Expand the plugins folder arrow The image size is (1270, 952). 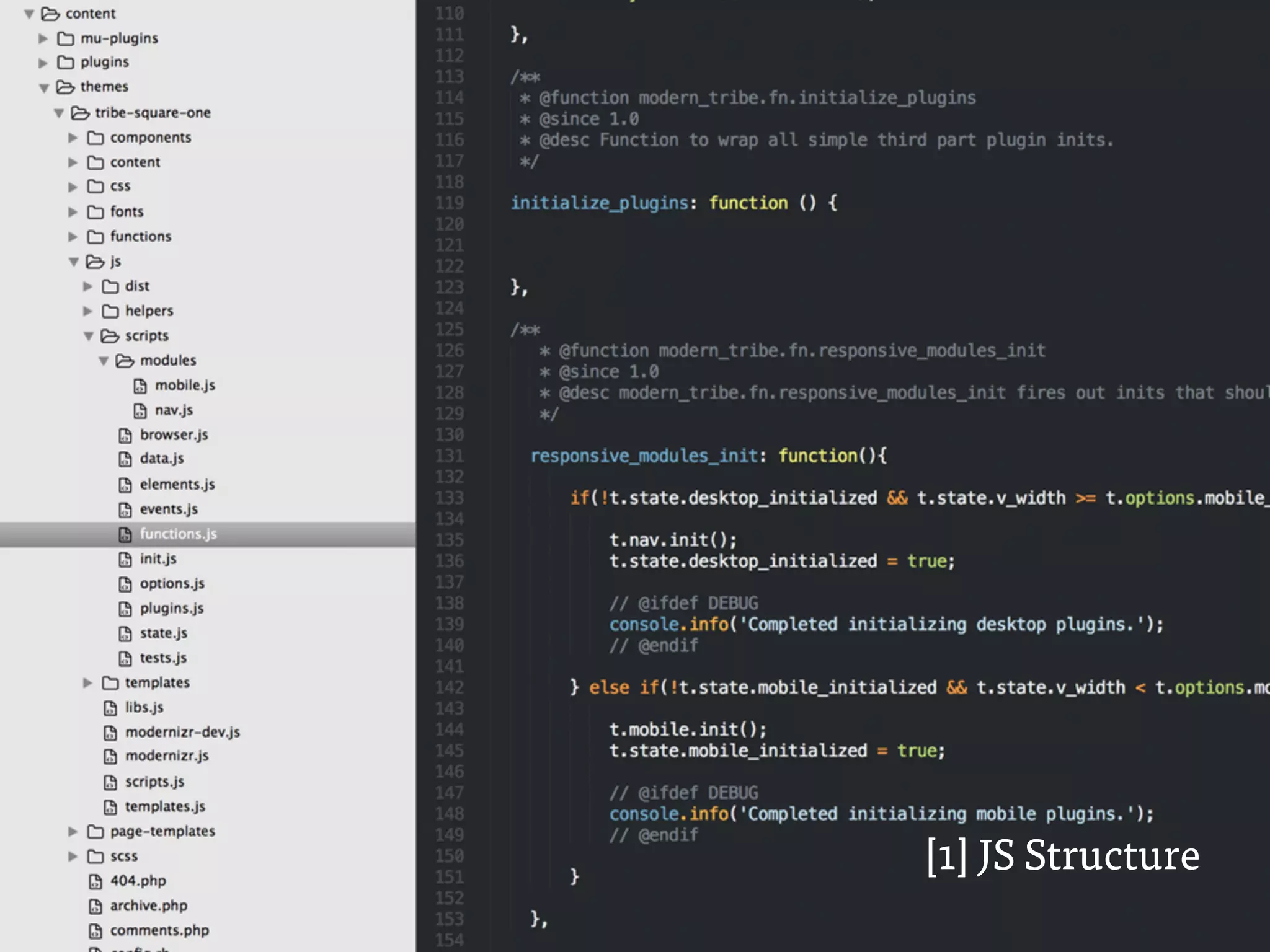[x=43, y=63]
